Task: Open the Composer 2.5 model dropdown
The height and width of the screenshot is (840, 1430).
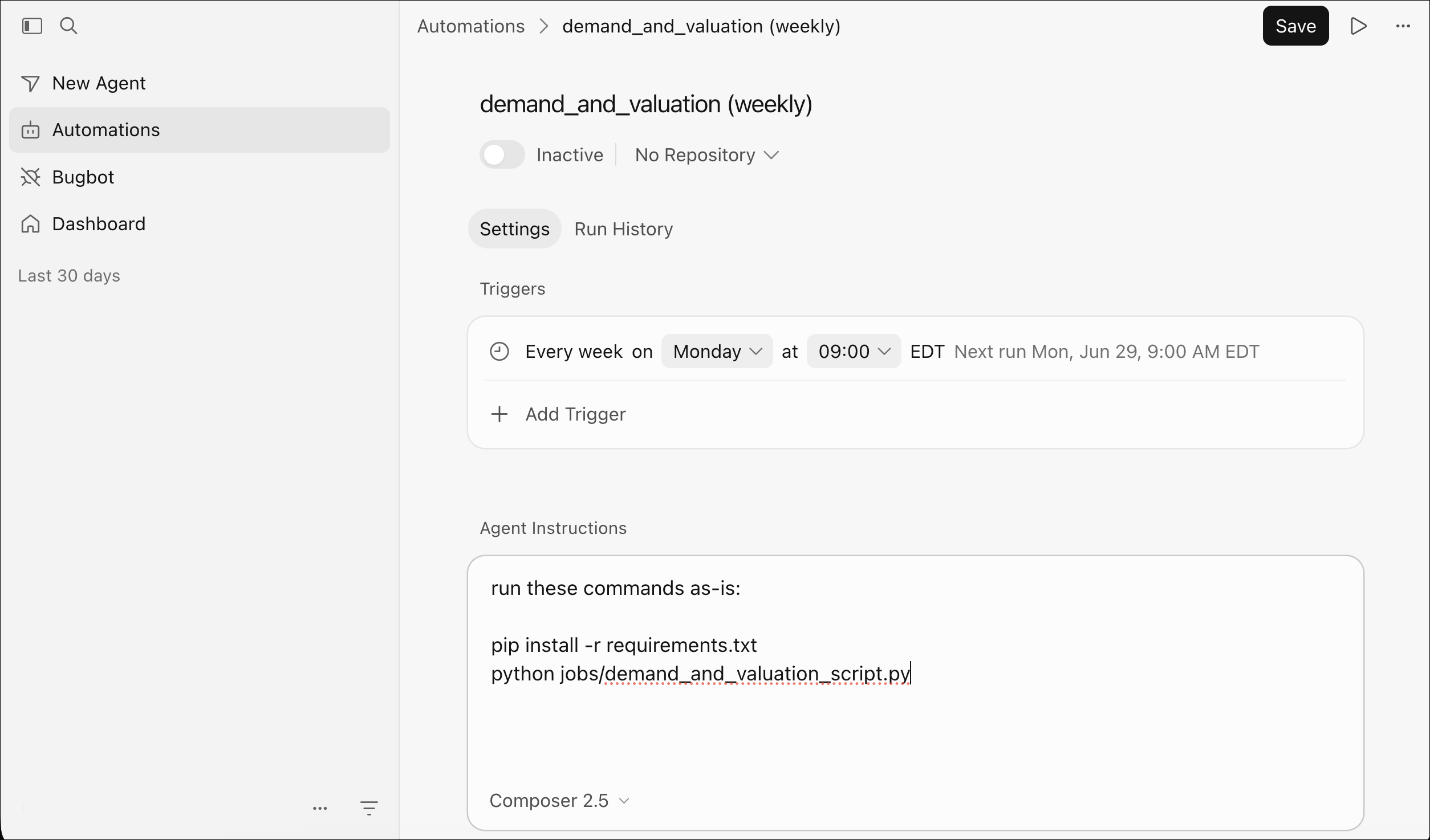Action: [x=559, y=801]
